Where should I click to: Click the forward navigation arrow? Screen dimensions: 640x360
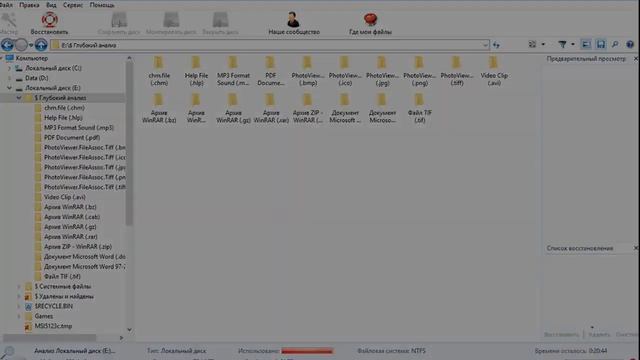(x=21, y=45)
